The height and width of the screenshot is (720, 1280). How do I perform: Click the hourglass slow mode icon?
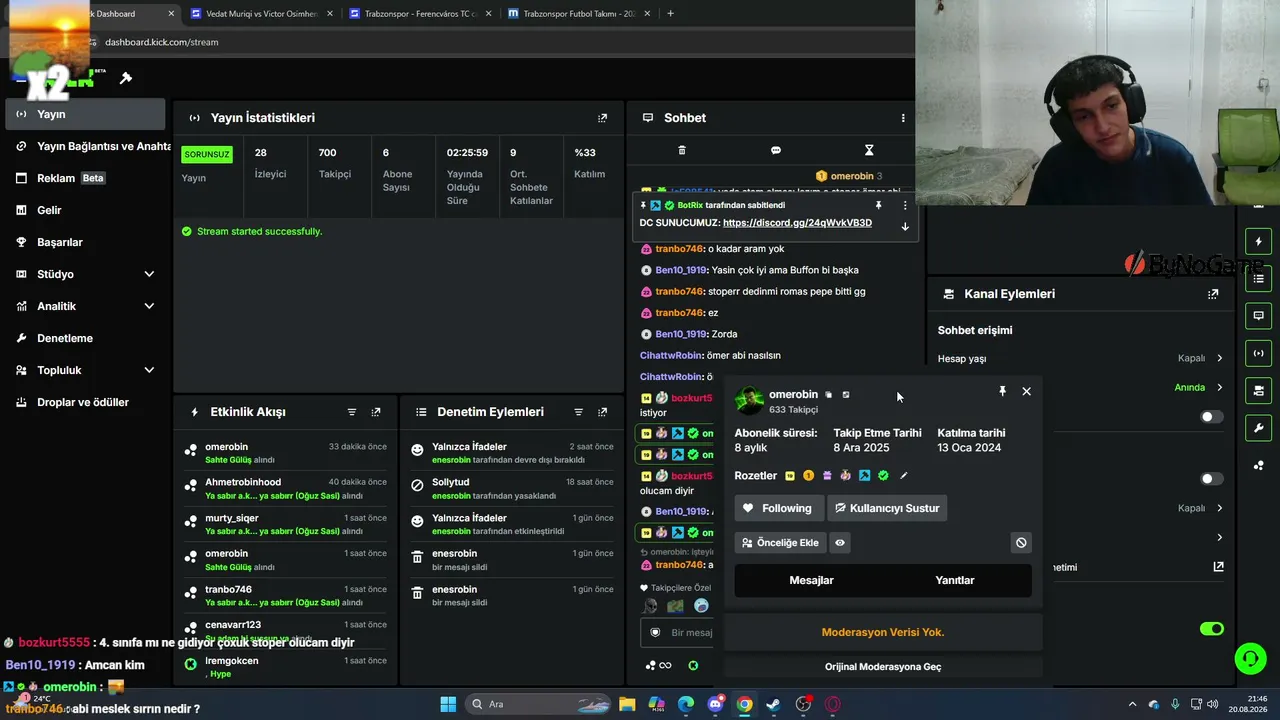pyautogui.click(x=869, y=150)
